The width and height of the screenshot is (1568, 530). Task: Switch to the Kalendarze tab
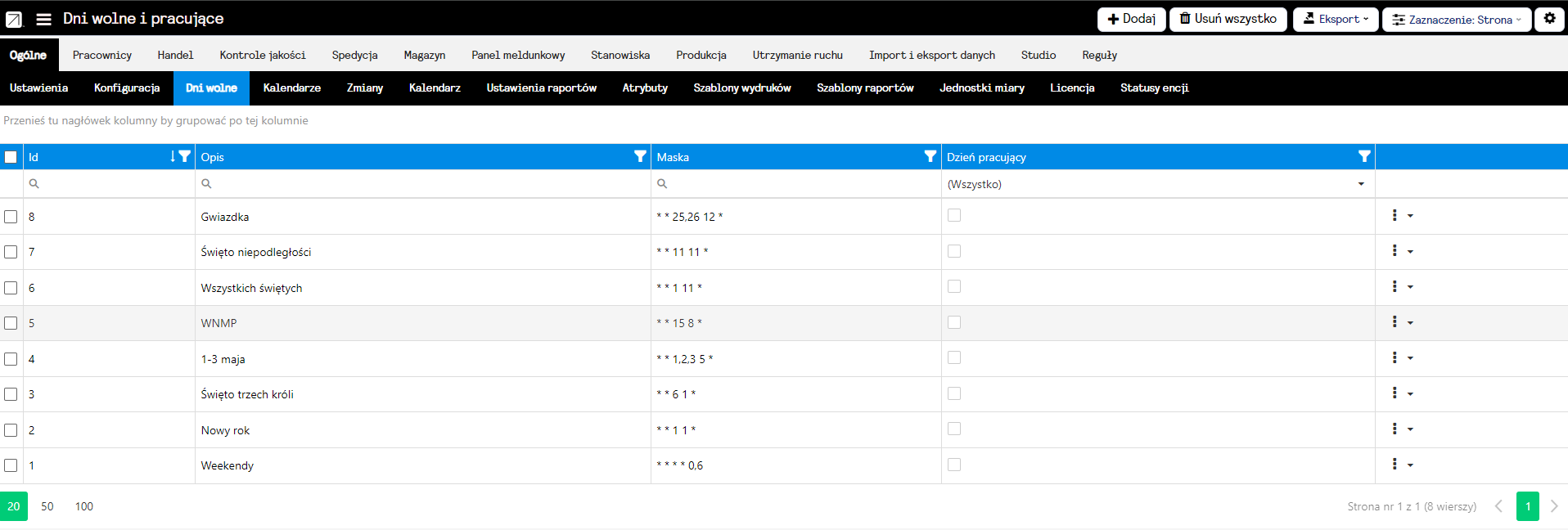(291, 88)
